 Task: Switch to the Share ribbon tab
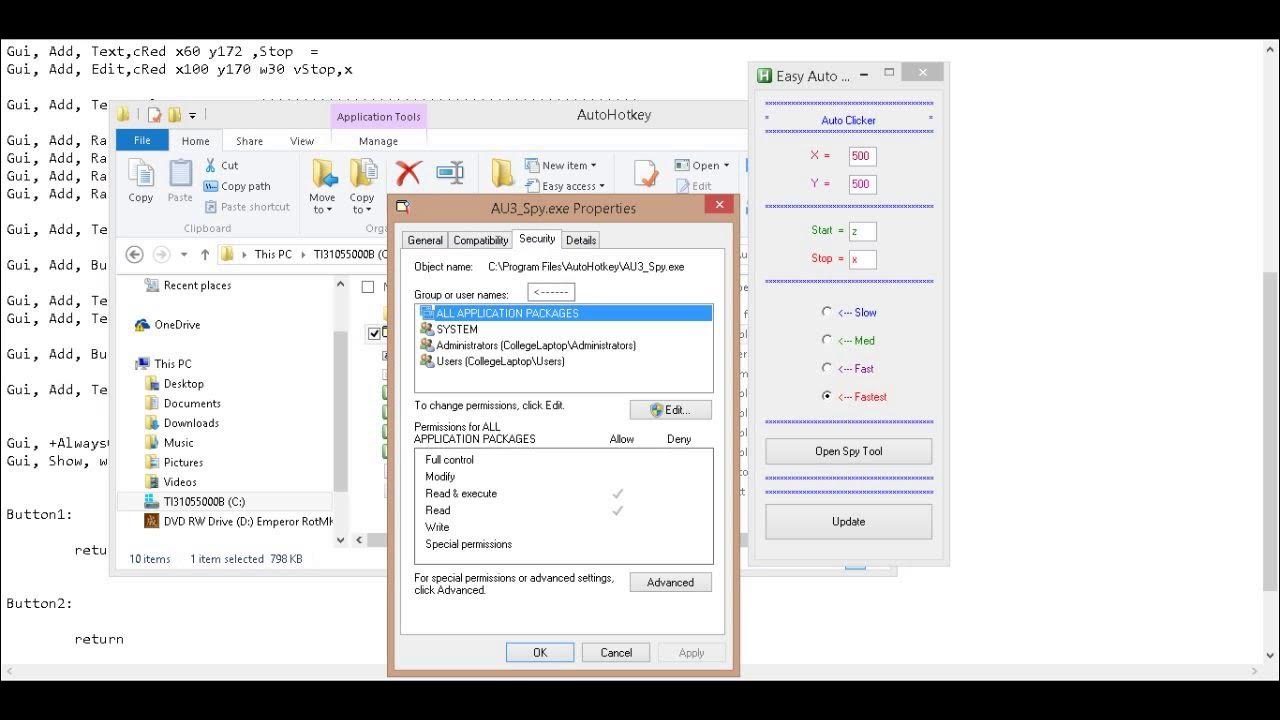point(249,141)
